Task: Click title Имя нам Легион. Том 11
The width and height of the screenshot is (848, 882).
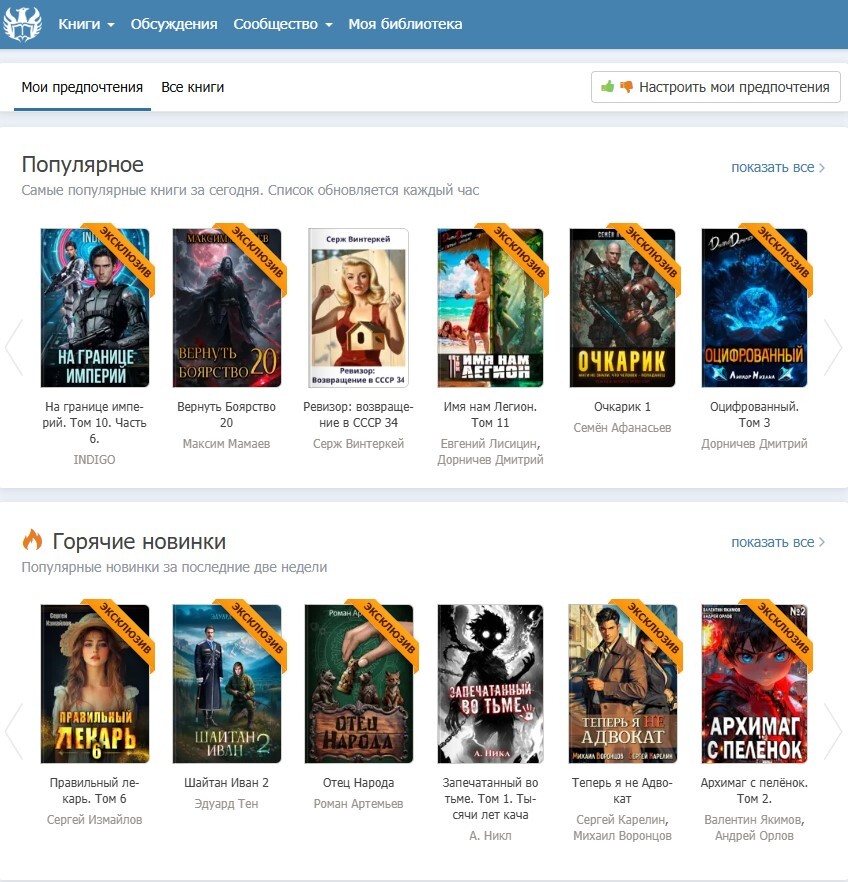Action: coord(490,415)
